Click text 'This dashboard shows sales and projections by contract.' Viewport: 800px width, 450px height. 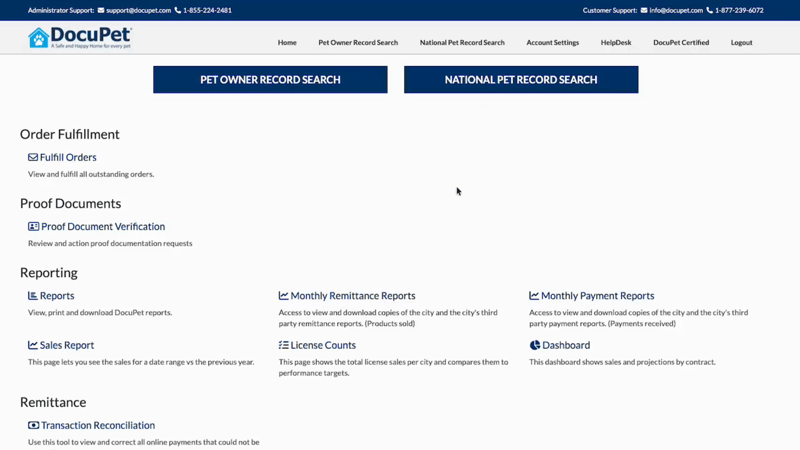tap(622, 362)
